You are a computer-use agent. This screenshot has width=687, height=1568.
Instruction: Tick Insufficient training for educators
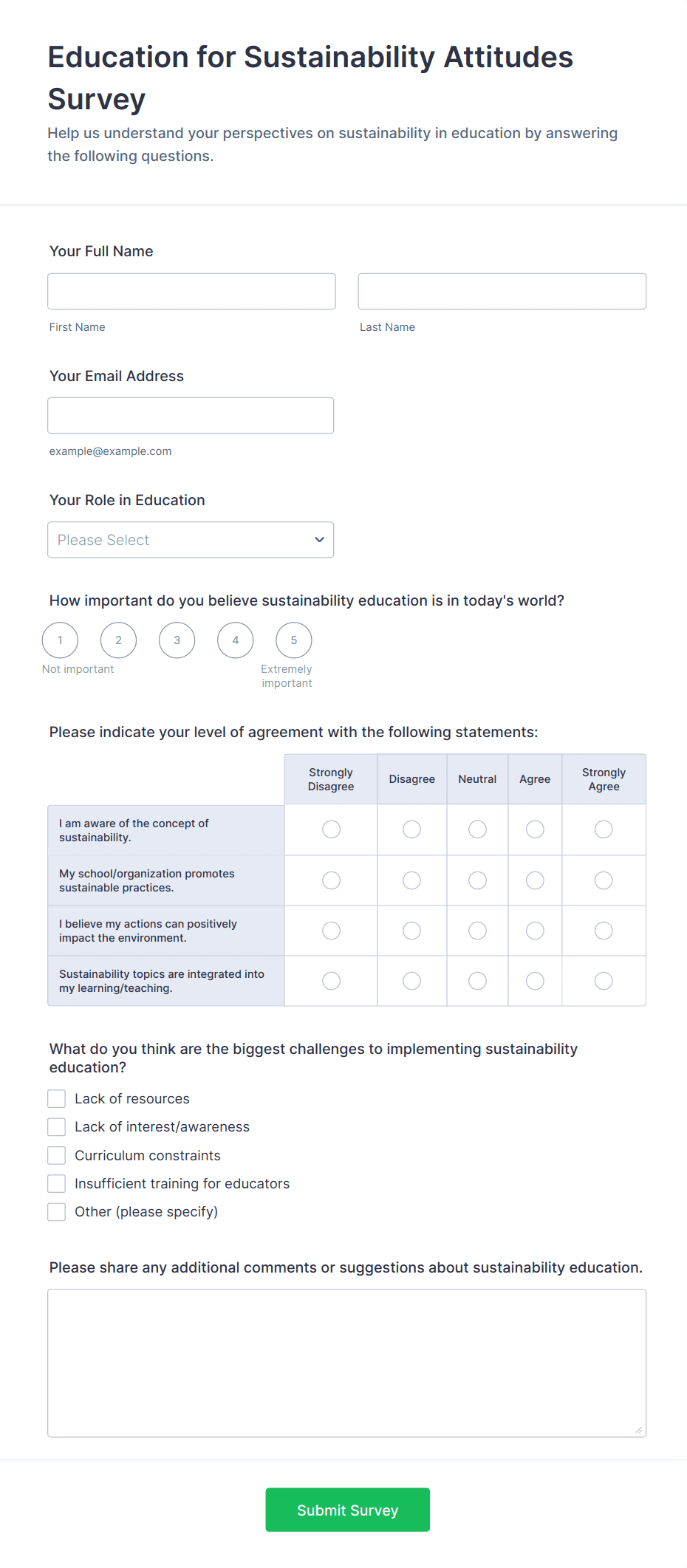pos(56,1183)
